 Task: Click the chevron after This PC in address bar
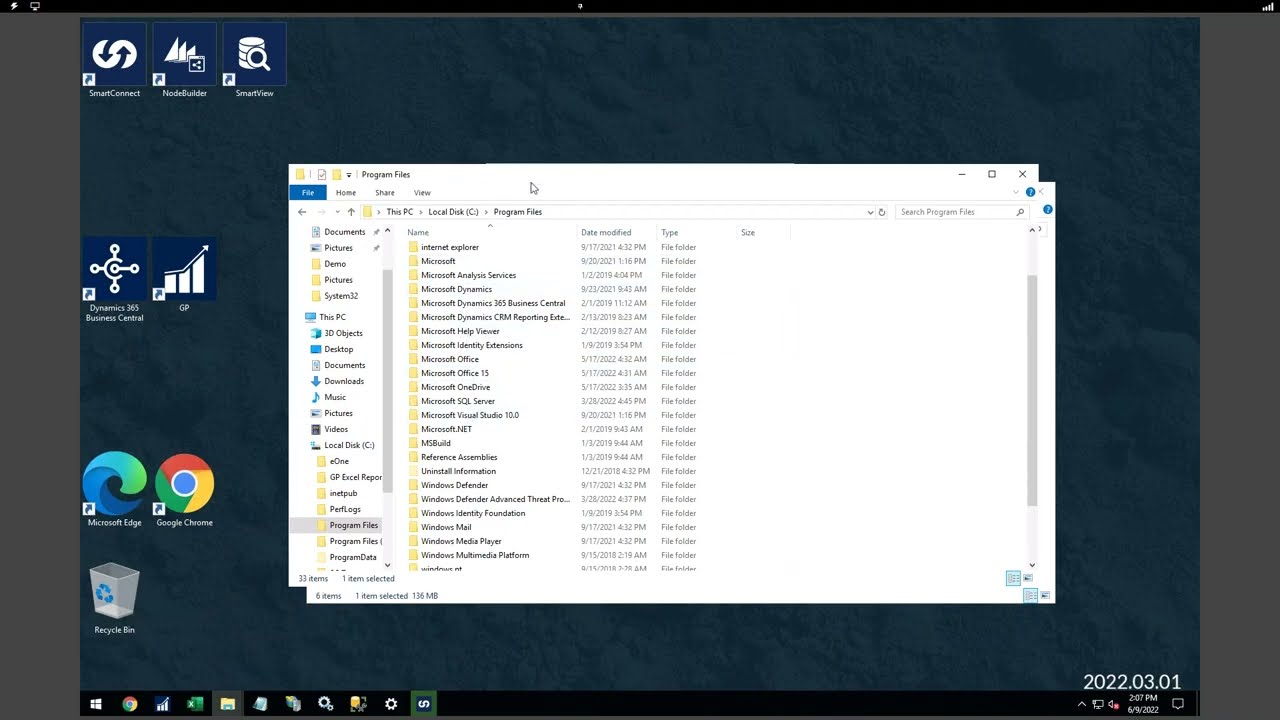420,212
